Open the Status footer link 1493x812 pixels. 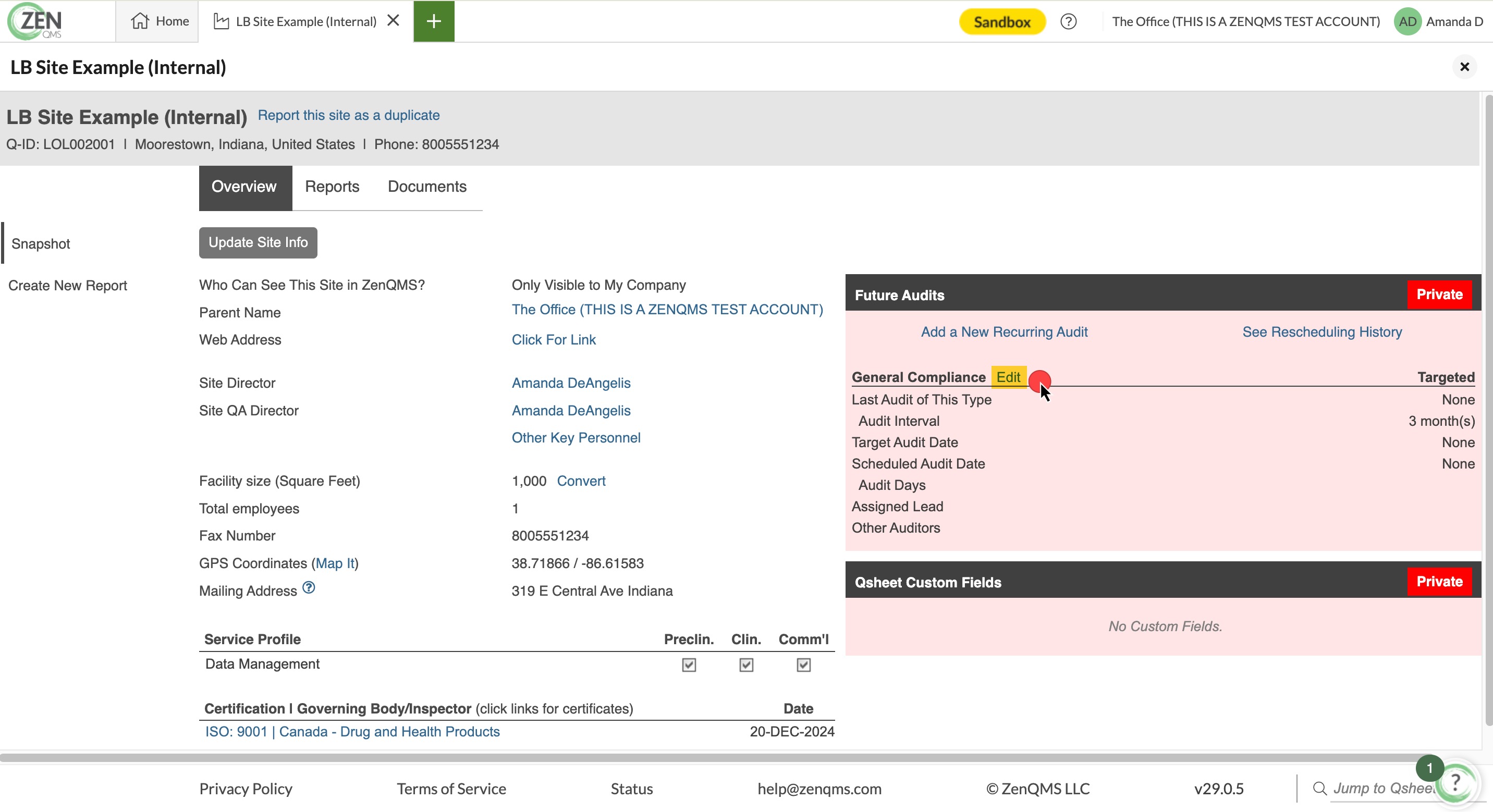tap(631, 788)
